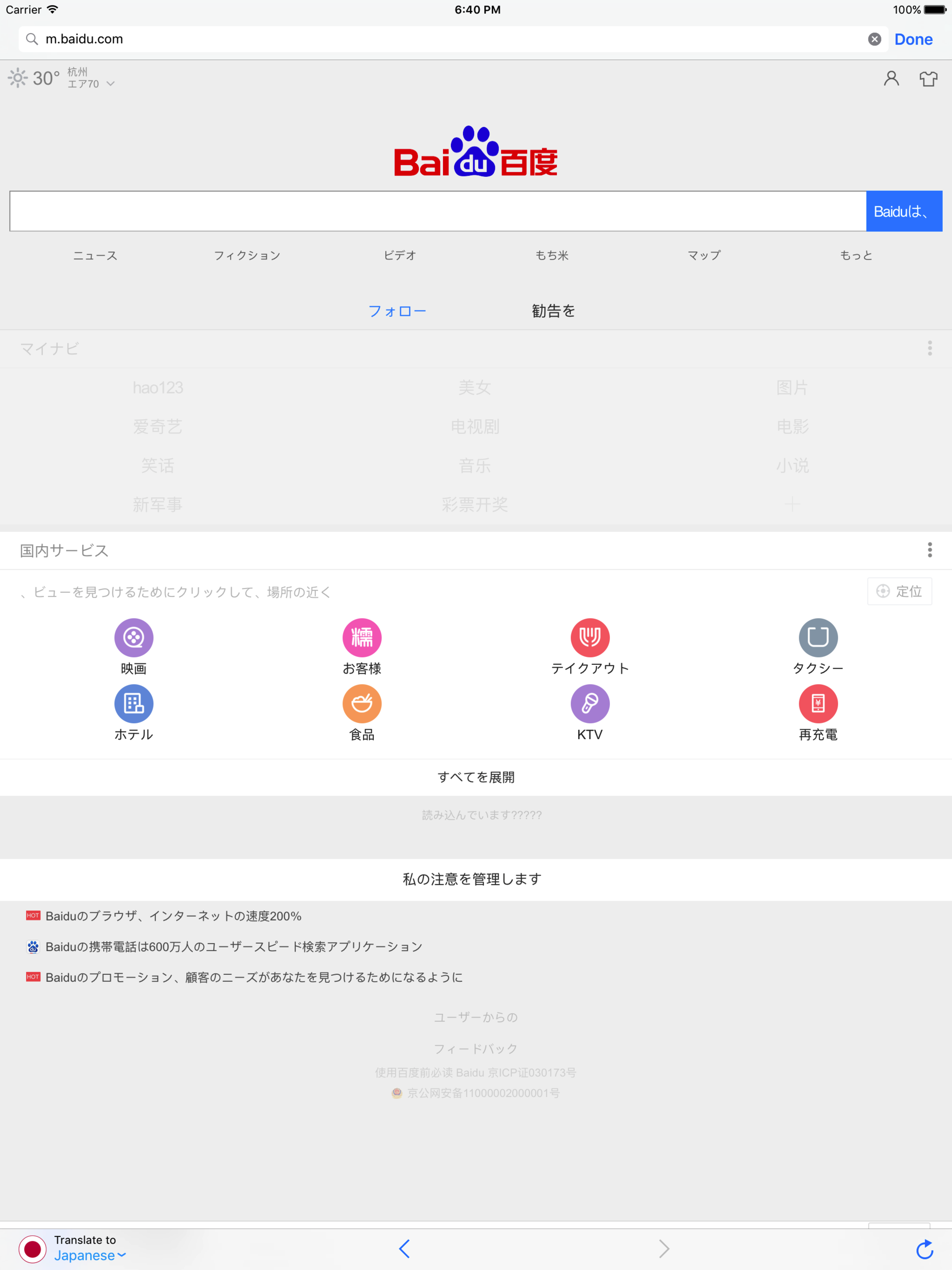Viewport: 952px width, 1270px height.
Task: Open the ニュース tab
Action: 95,256
